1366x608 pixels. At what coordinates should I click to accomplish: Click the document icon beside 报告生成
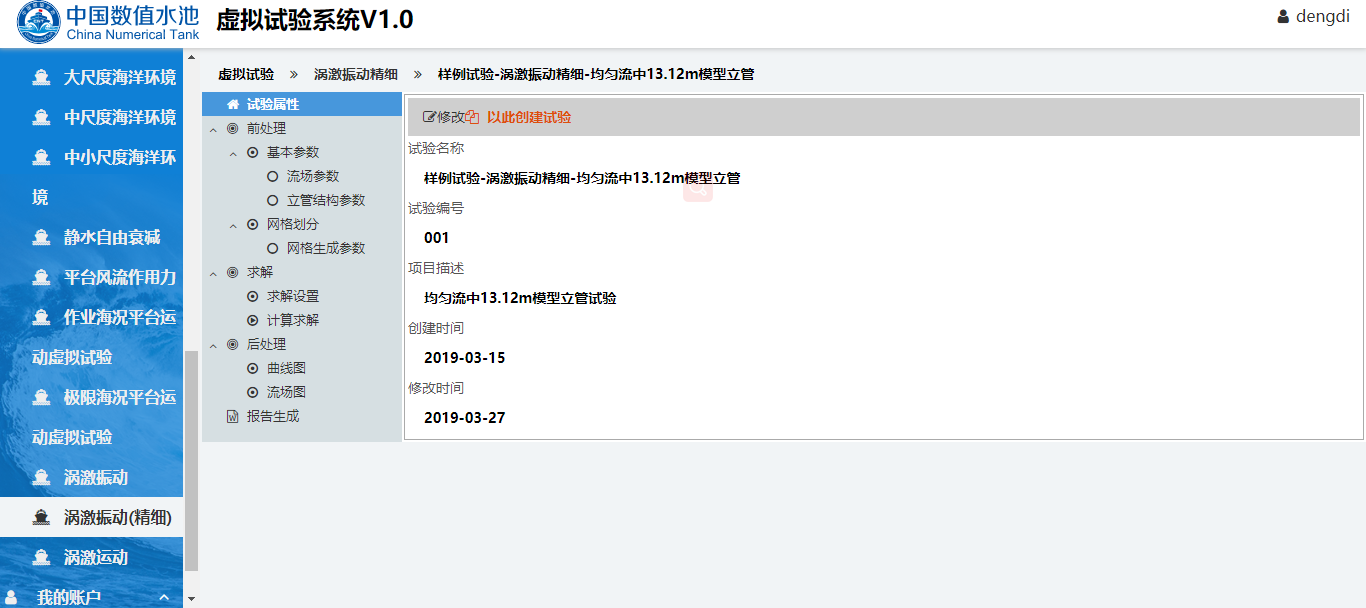tap(233, 416)
